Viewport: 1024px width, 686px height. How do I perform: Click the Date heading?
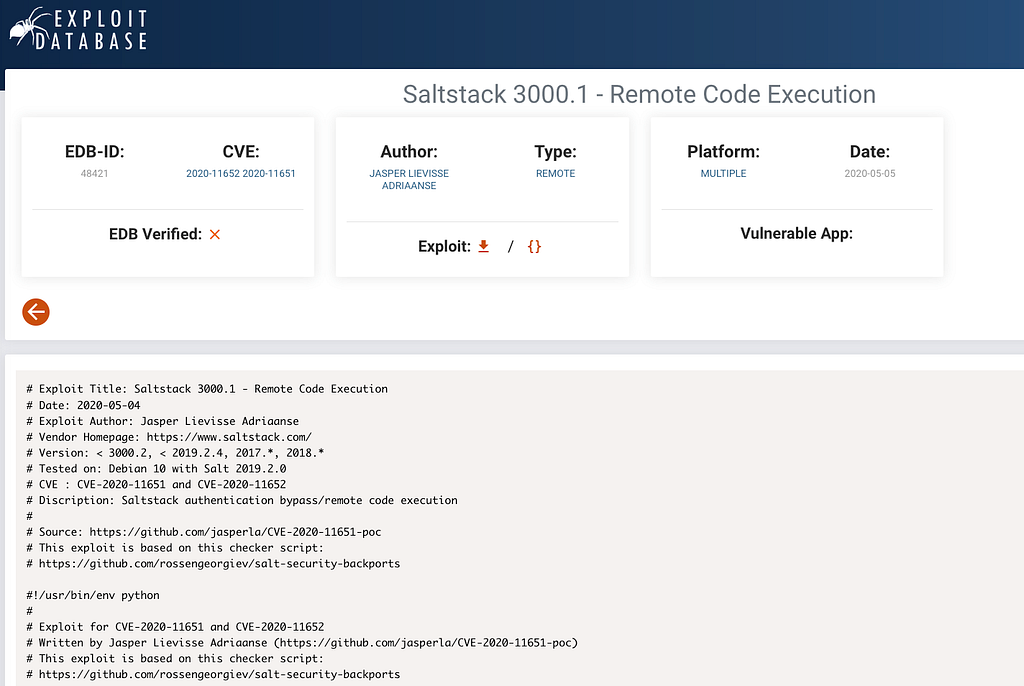[870, 152]
